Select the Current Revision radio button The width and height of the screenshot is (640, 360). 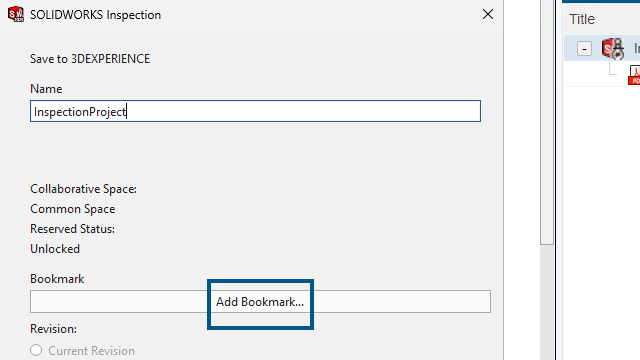coord(36,350)
